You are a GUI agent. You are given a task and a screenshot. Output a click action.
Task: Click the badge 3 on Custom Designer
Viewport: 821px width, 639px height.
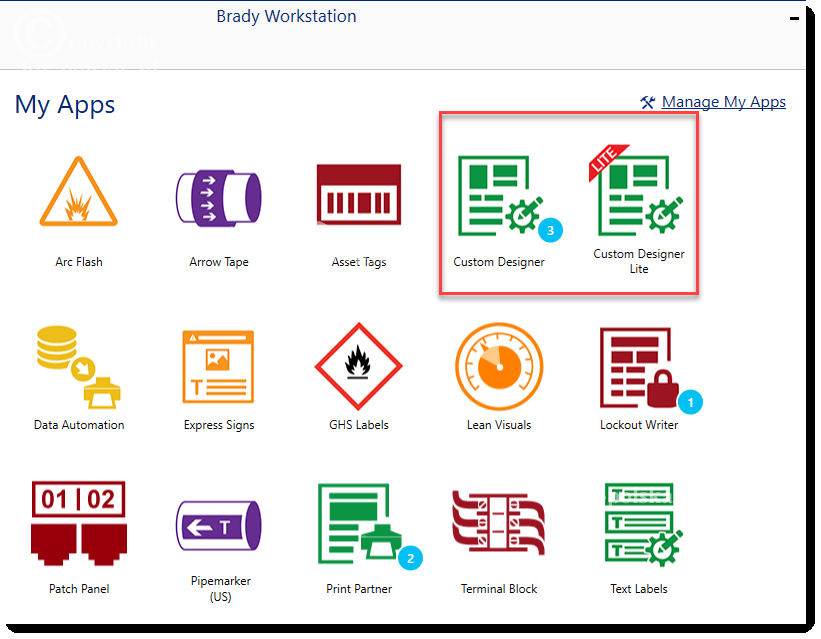click(550, 230)
